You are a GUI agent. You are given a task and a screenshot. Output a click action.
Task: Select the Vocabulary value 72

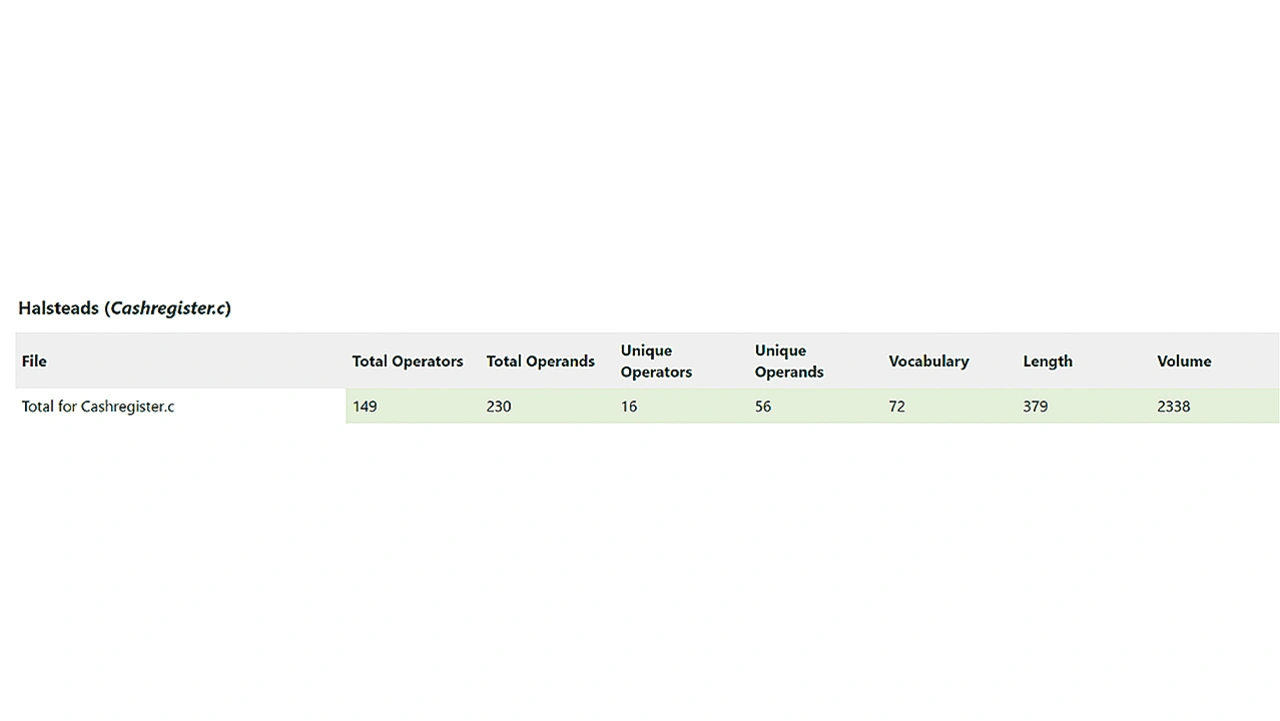coord(897,406)
